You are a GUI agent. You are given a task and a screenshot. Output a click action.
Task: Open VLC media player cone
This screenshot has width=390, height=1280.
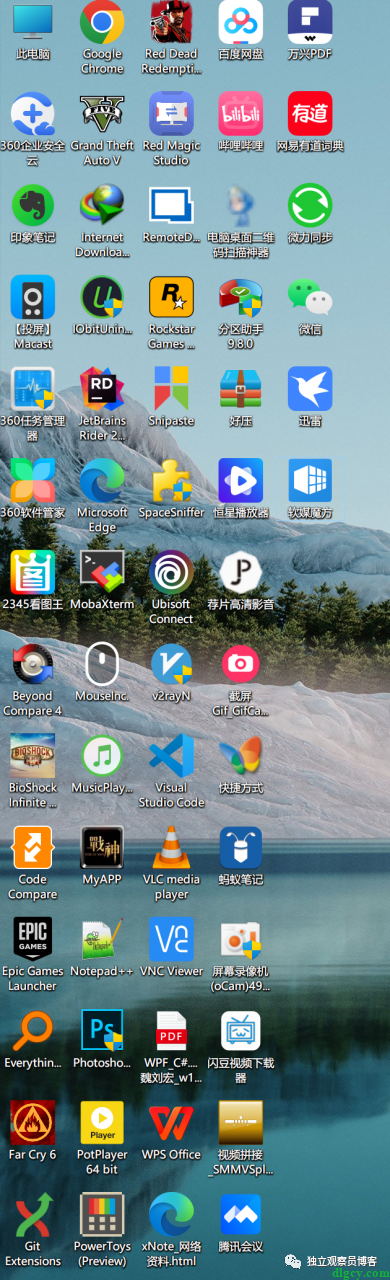[x=171, y=847]
